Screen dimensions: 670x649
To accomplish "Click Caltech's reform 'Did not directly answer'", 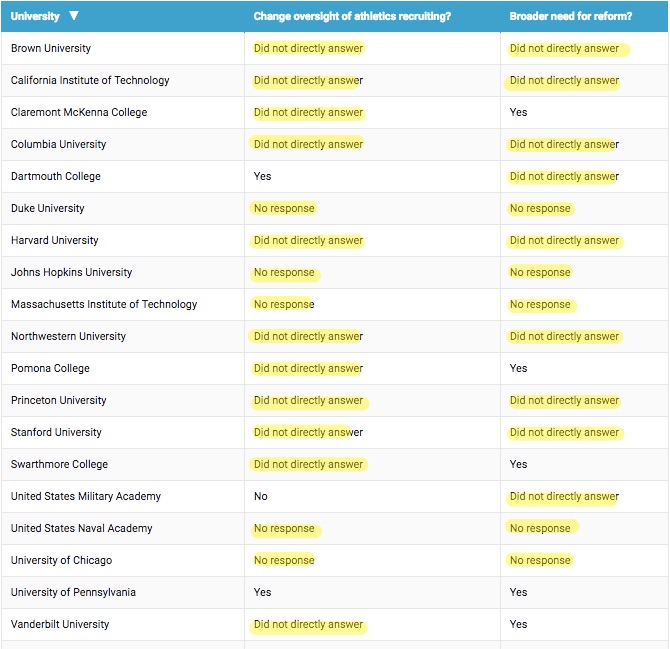I will point(564,80).
